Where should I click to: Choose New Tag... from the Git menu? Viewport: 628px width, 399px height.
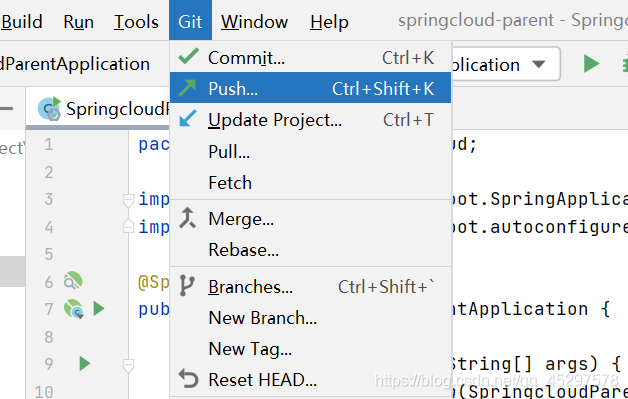pos(310,349)
